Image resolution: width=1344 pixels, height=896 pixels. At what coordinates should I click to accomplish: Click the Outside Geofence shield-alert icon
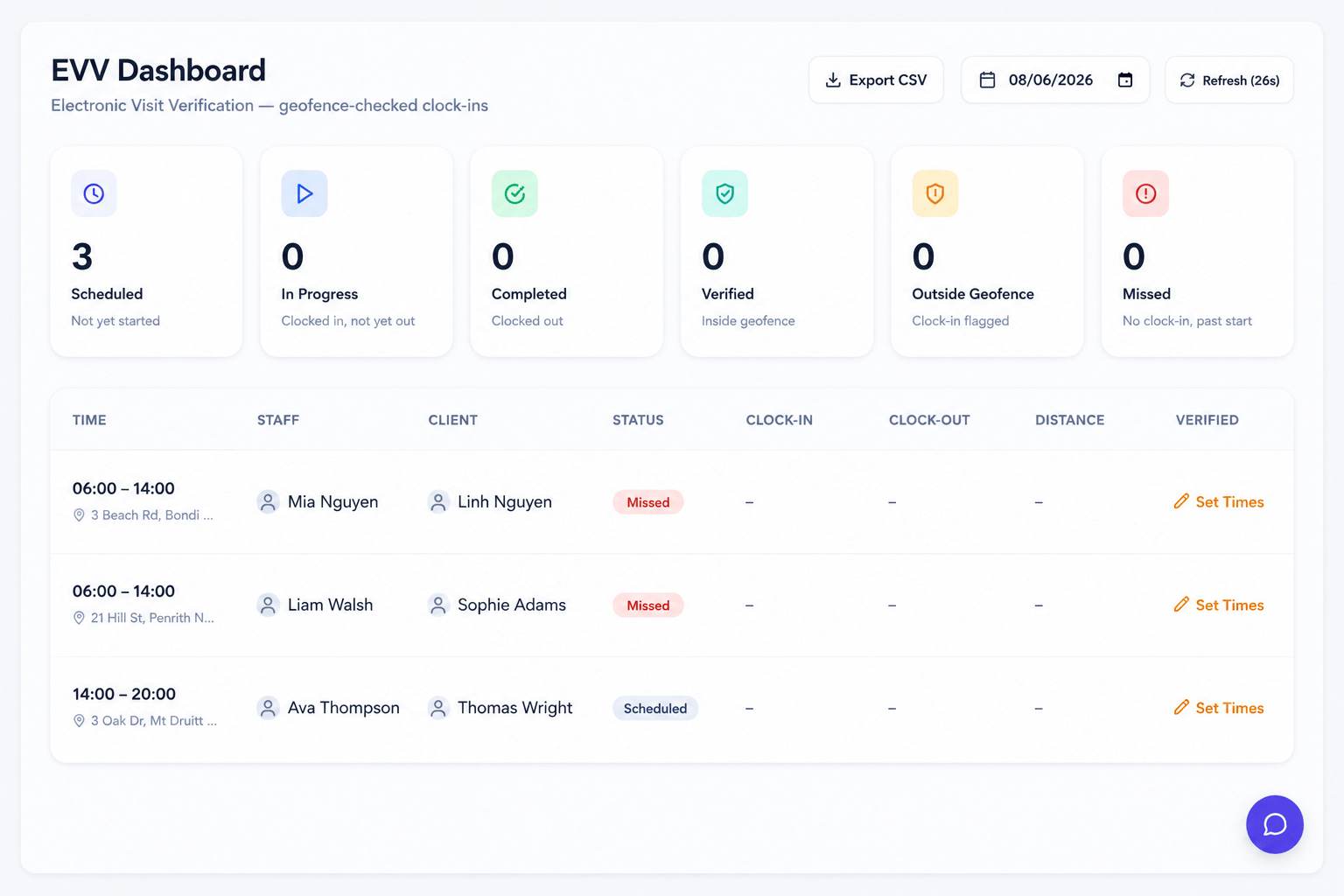pyautogui.click(x=935, y=193)
